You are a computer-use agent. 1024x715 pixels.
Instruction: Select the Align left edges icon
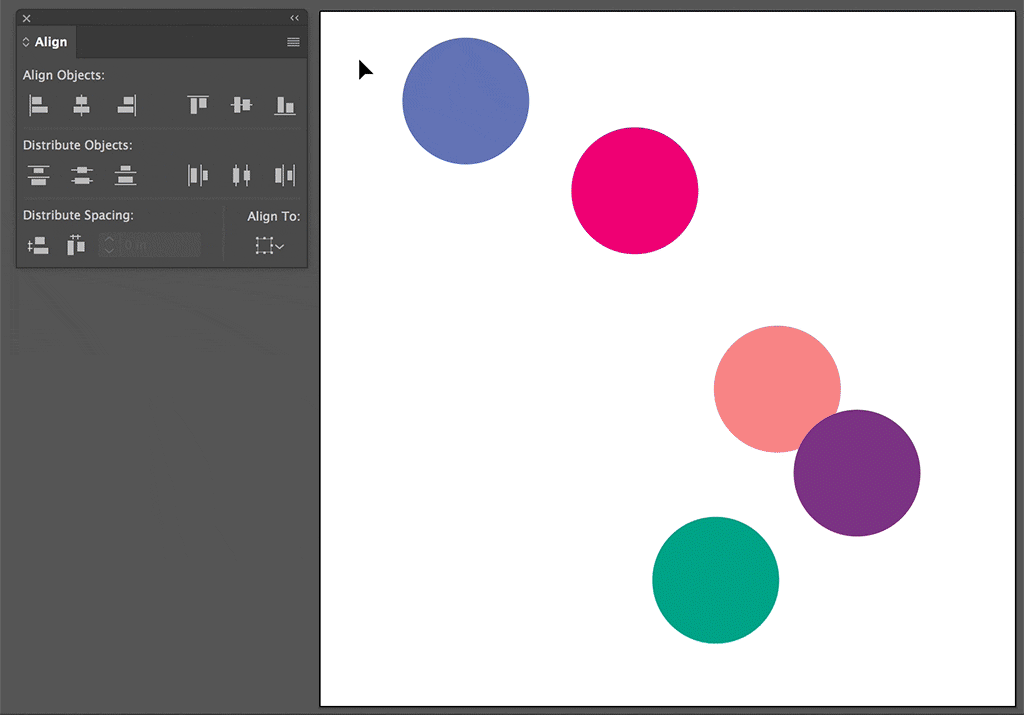38,105
